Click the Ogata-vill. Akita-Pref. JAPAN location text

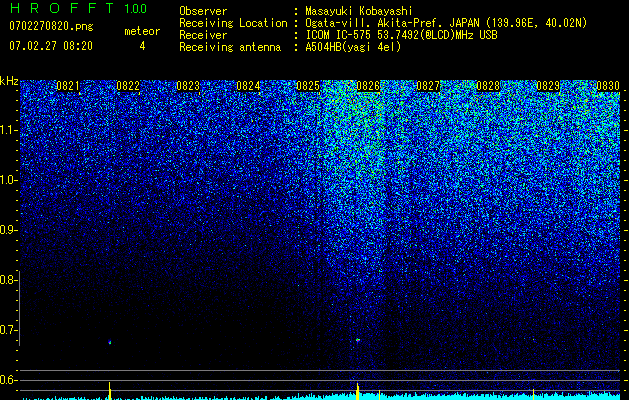(x=446, y=23)
